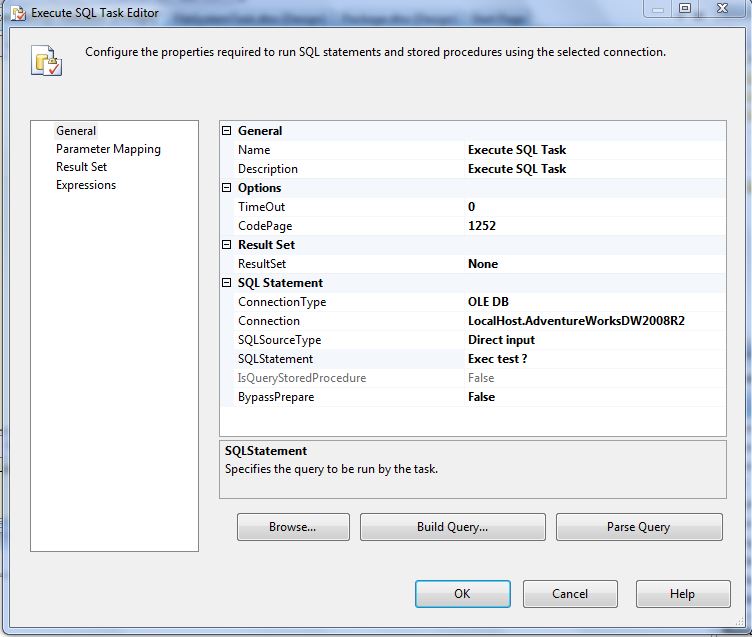Collapse the SQL Statement property group
Screen dimensions: 752x637
point(227,283)
